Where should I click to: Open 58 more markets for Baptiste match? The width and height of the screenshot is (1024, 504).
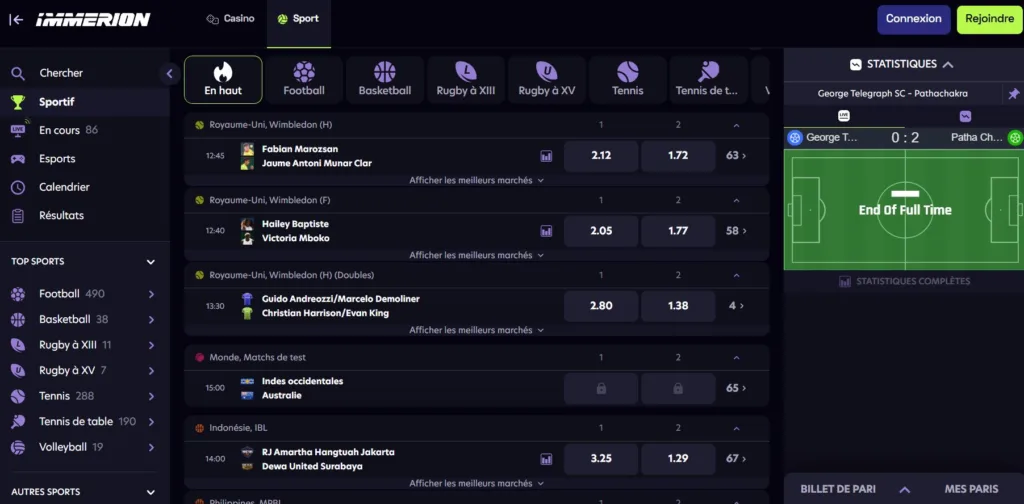[x=736, y=231]
